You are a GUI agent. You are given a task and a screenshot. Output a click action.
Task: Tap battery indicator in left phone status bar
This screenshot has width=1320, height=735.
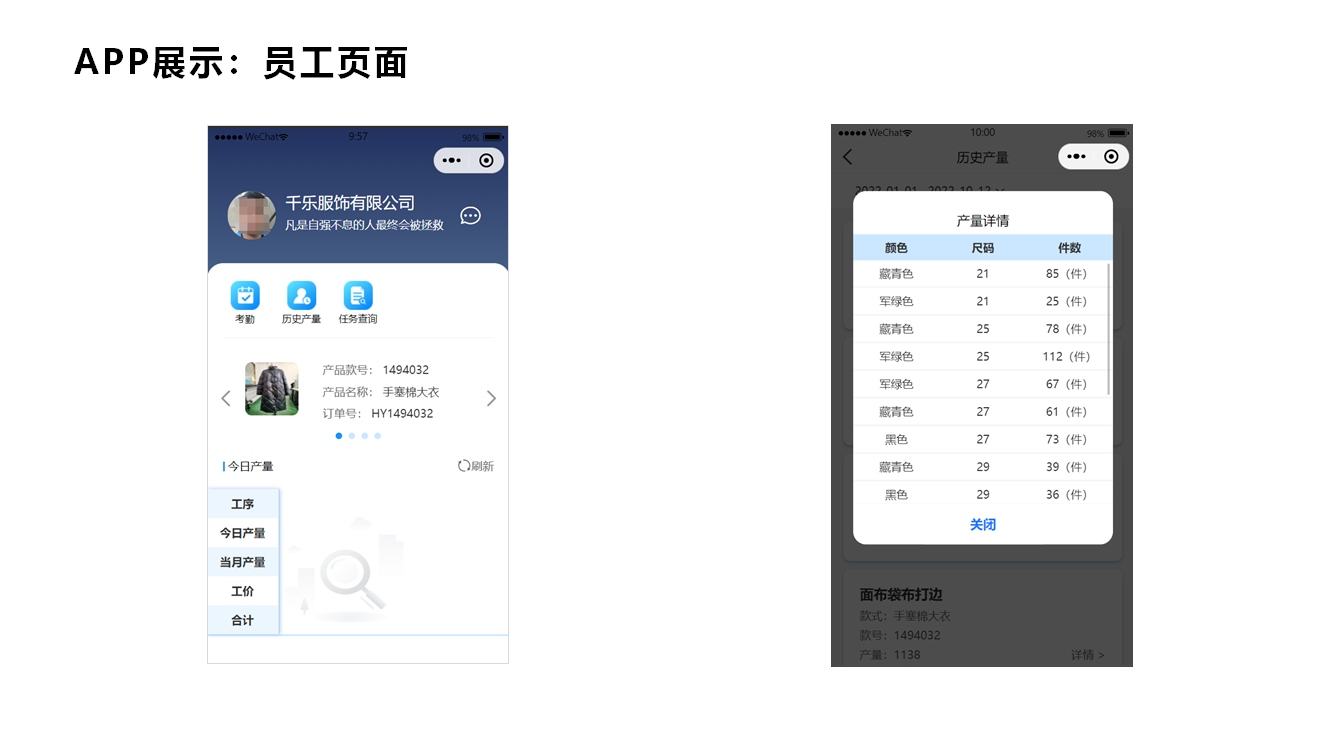493,137
